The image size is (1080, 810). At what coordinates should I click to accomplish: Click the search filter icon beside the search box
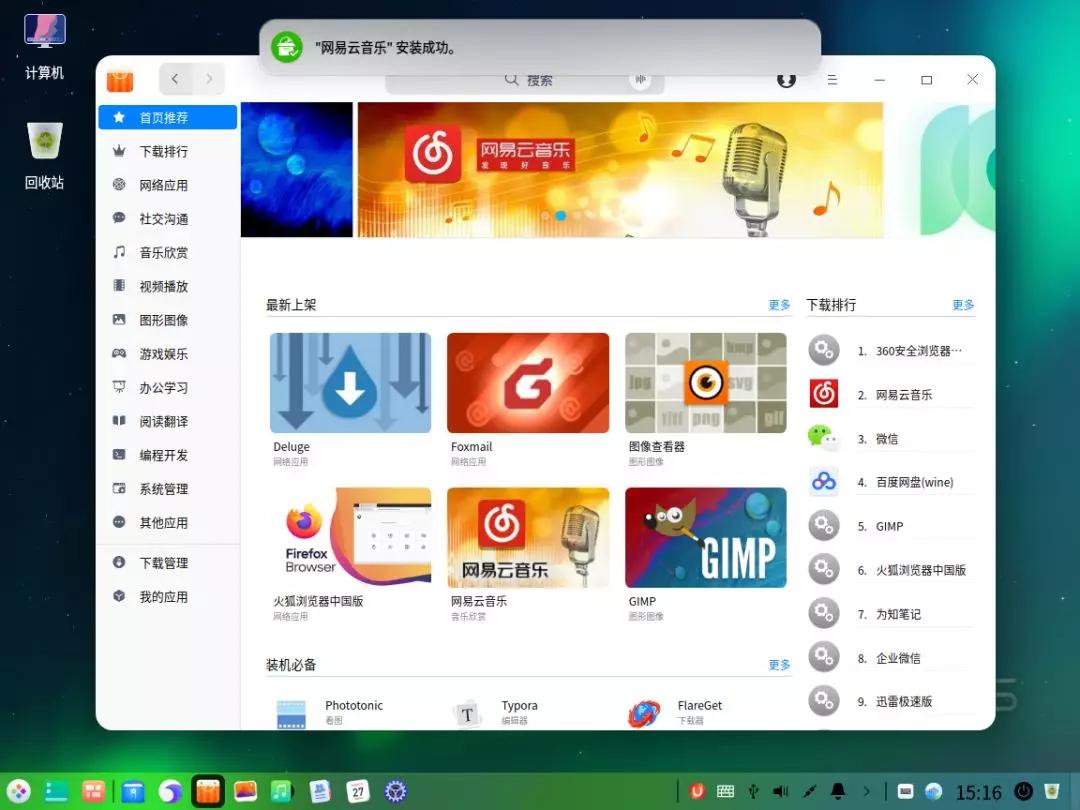point(641,80)
